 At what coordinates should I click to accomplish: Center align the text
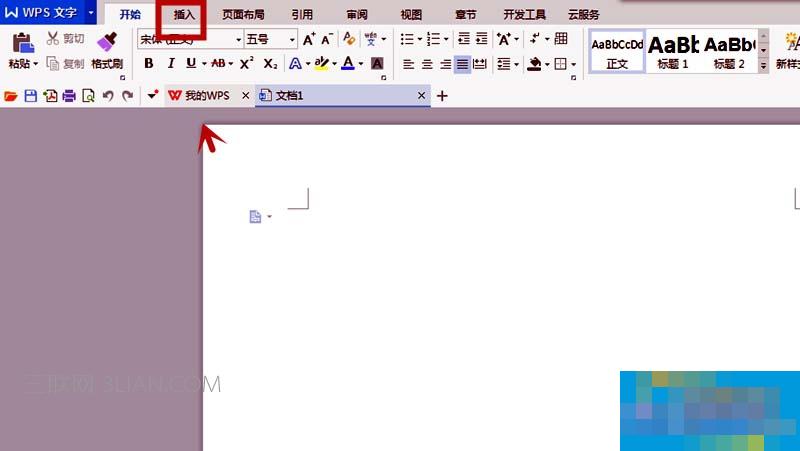(427, 64)
